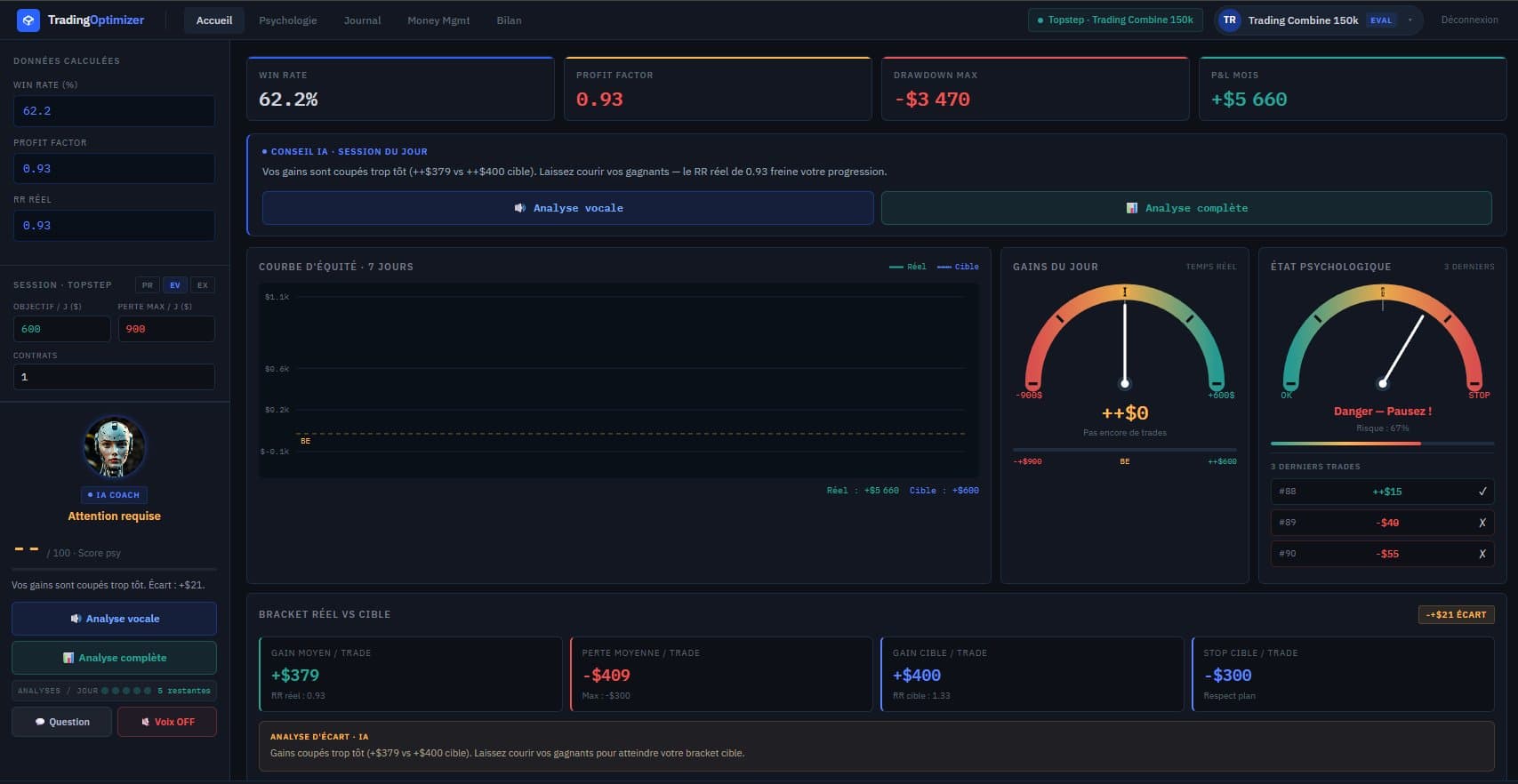The height and width of the screenshot is (784, 1518).
Task: Click the Win Rate input field
Action: coord(114,111)
